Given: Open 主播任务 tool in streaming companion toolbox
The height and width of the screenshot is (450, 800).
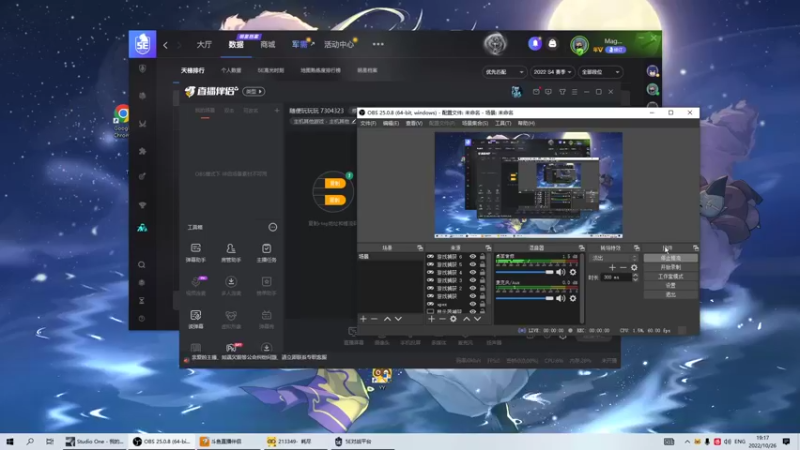Looking at the screenshot, I should [x=266, y=253].
